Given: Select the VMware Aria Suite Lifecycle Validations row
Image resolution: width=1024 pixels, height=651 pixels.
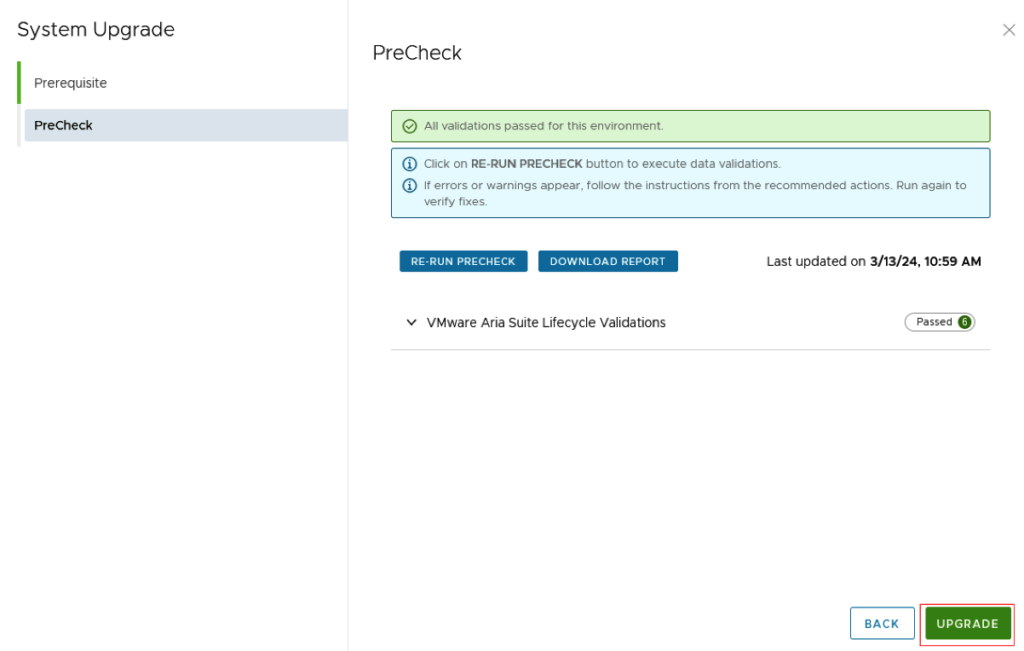Looking at the screenshot, I should coord(546,323).
